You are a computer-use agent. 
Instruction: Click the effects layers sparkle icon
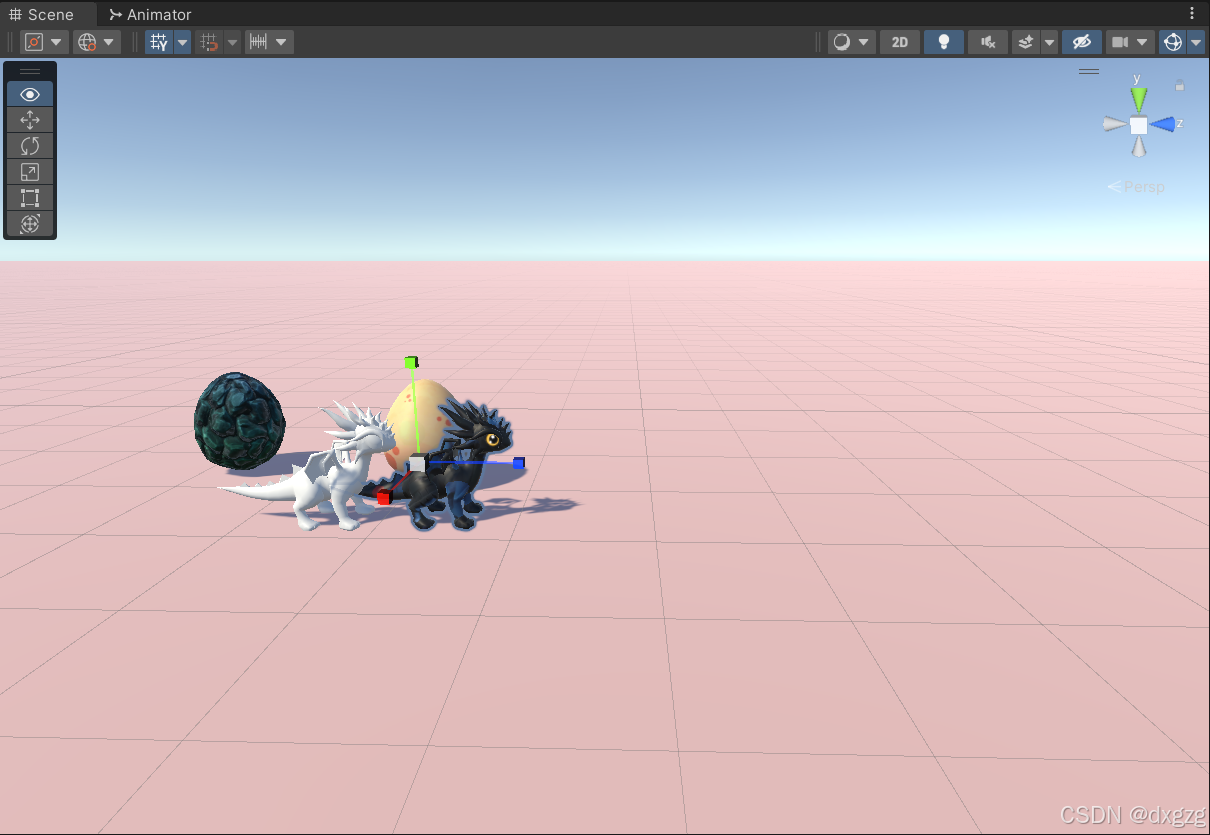(x=1025, y=42)
